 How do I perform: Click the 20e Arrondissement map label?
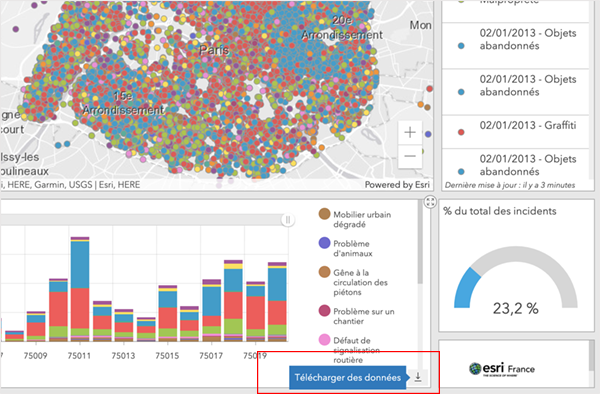tap(342, 28)
